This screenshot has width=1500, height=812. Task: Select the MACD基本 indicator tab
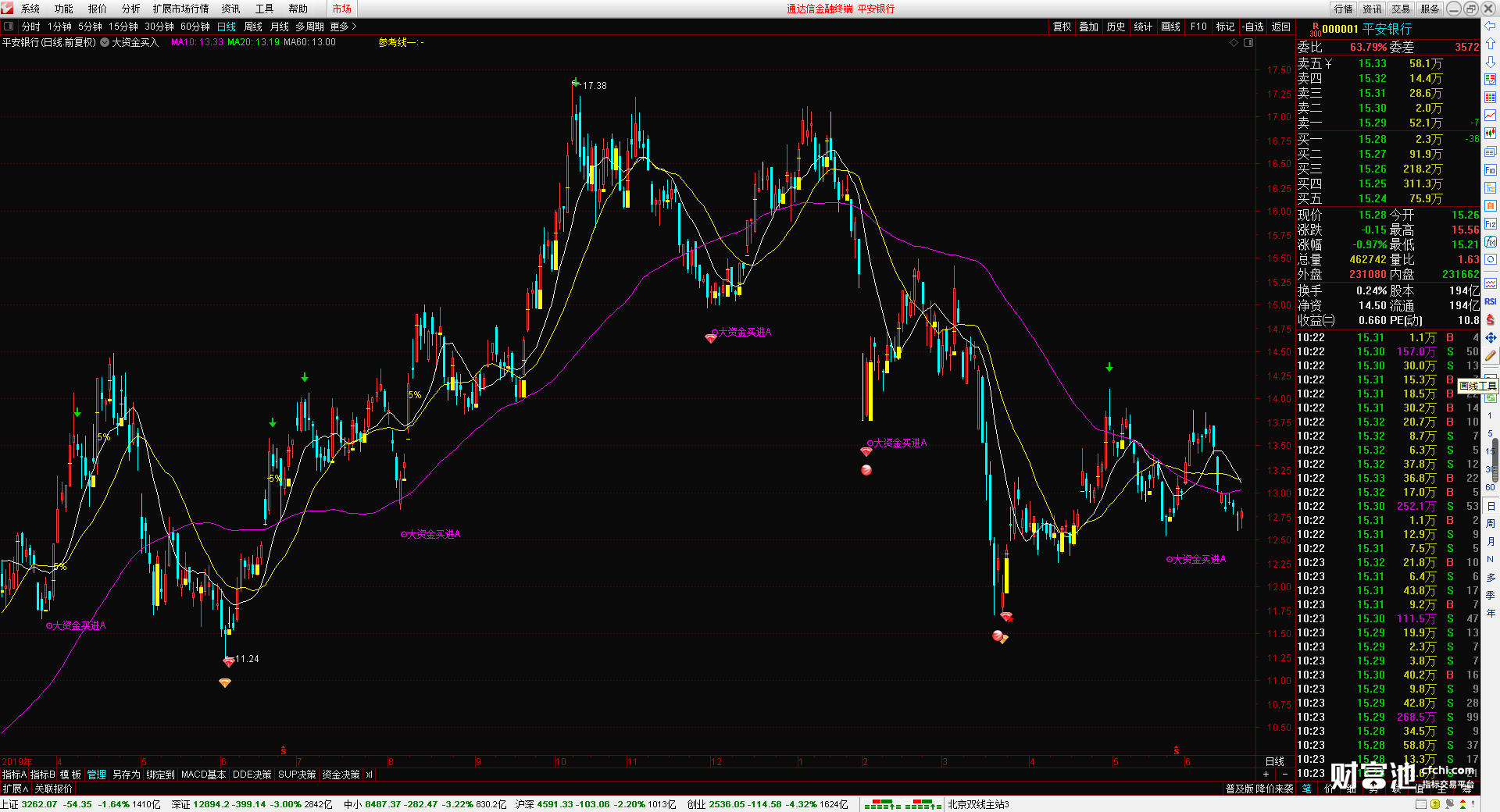(204, 775)
